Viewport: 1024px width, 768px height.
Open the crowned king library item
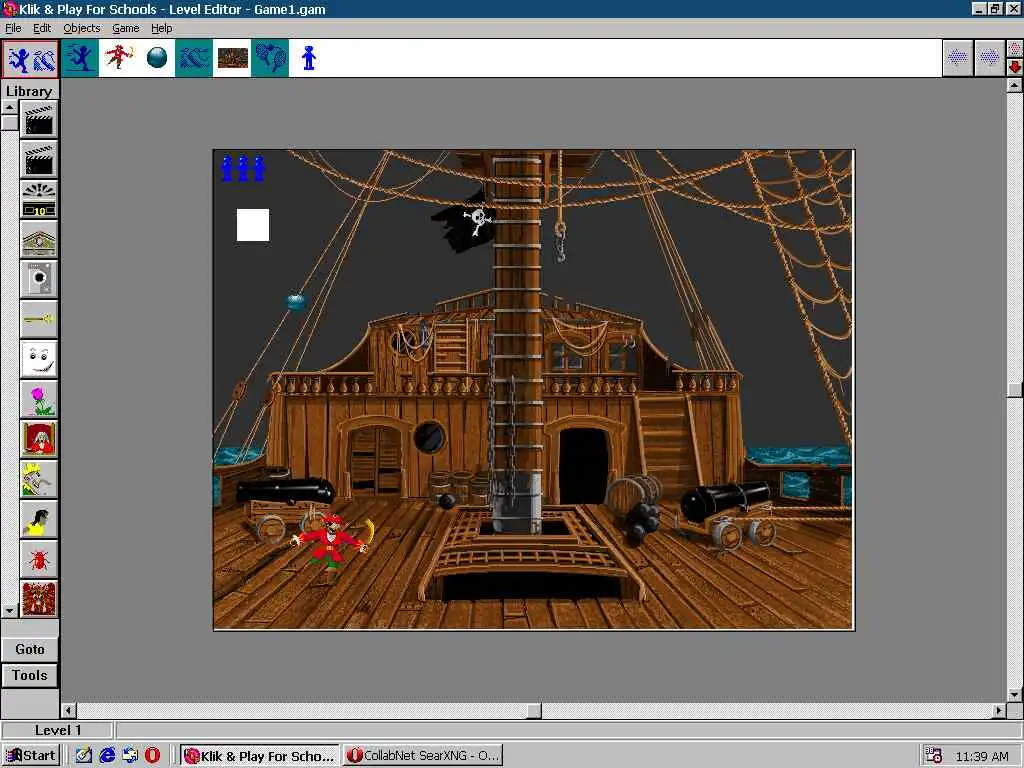[x=39, y=479]
